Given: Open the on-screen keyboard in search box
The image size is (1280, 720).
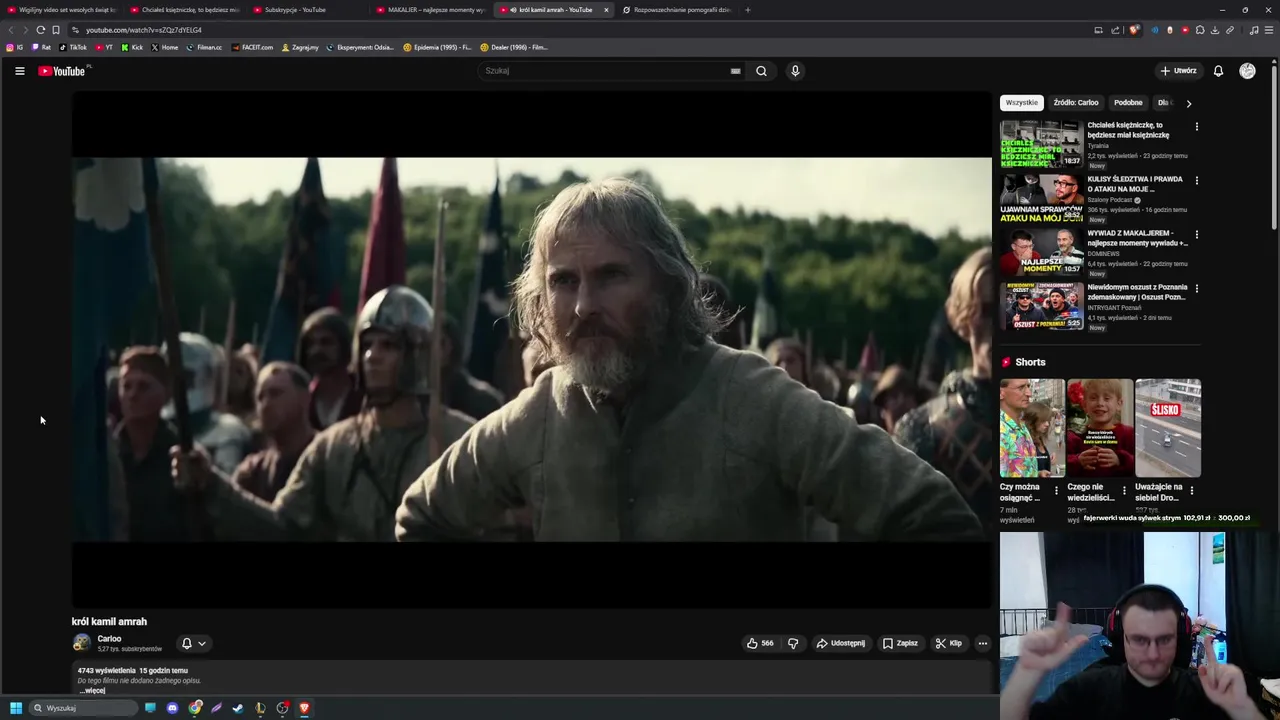Looking at the screenshot, I should pyautogui.click(x=735, y=71).
